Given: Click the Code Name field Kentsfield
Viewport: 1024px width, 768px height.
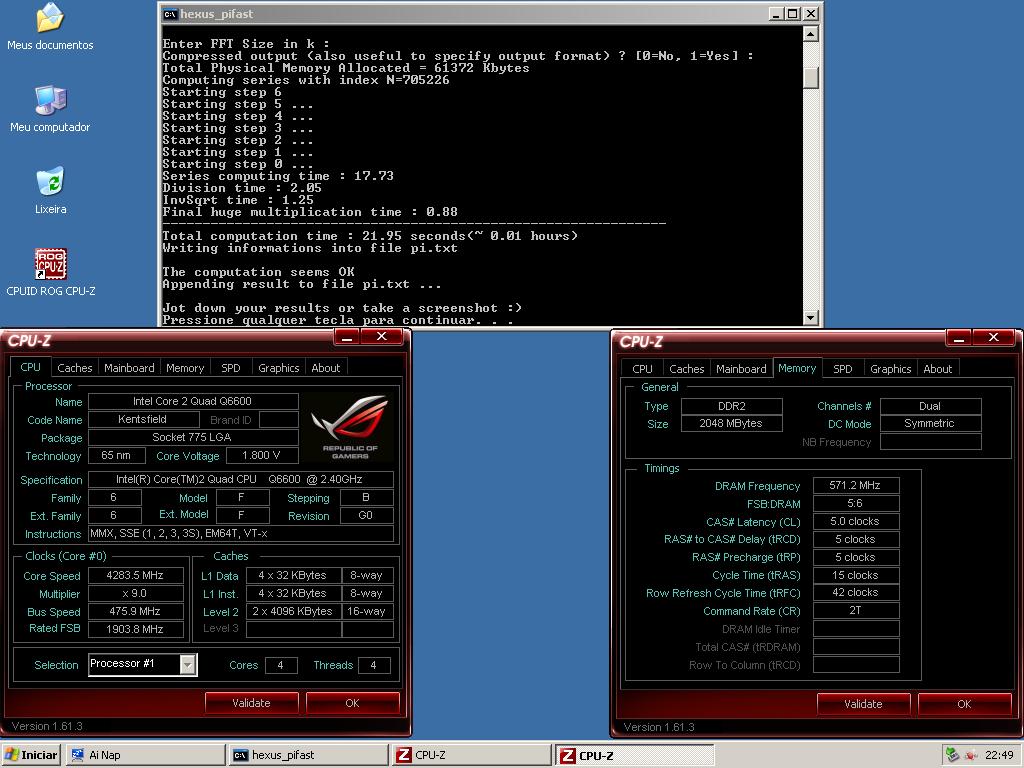Looking at the screenshot, I should point(142,419).
